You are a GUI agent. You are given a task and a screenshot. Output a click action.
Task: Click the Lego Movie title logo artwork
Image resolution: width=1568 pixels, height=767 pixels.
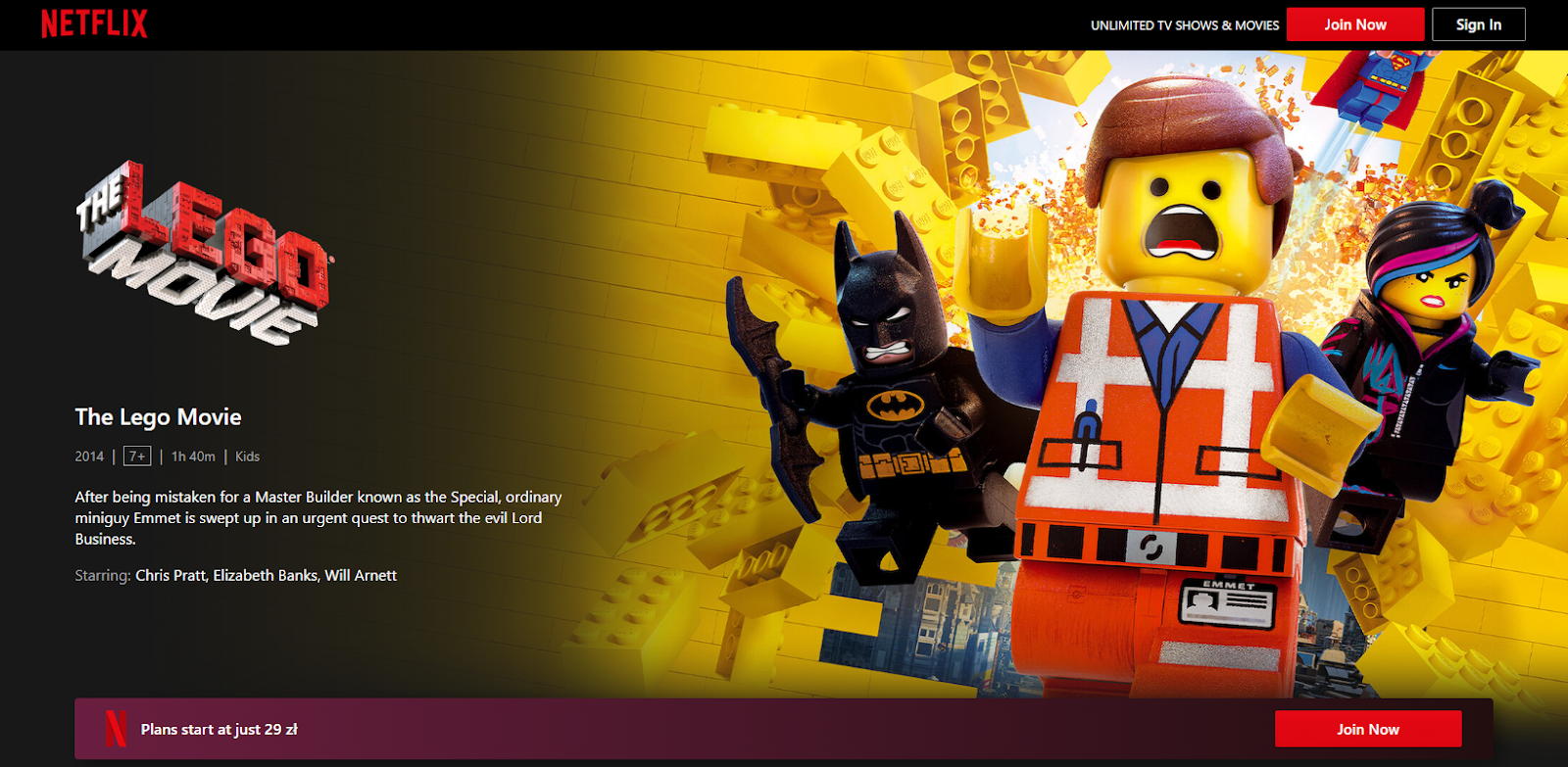pyautogui.click(x=204, y=253)
